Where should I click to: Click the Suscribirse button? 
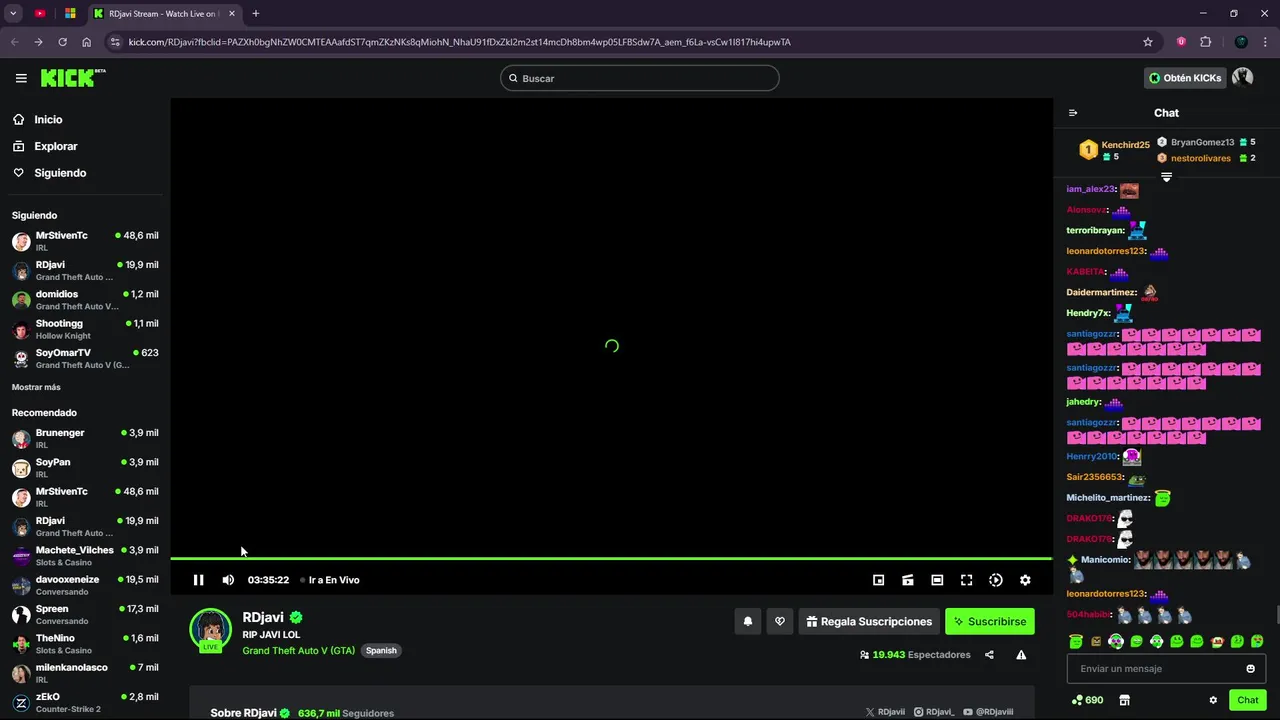click(990, 621)
